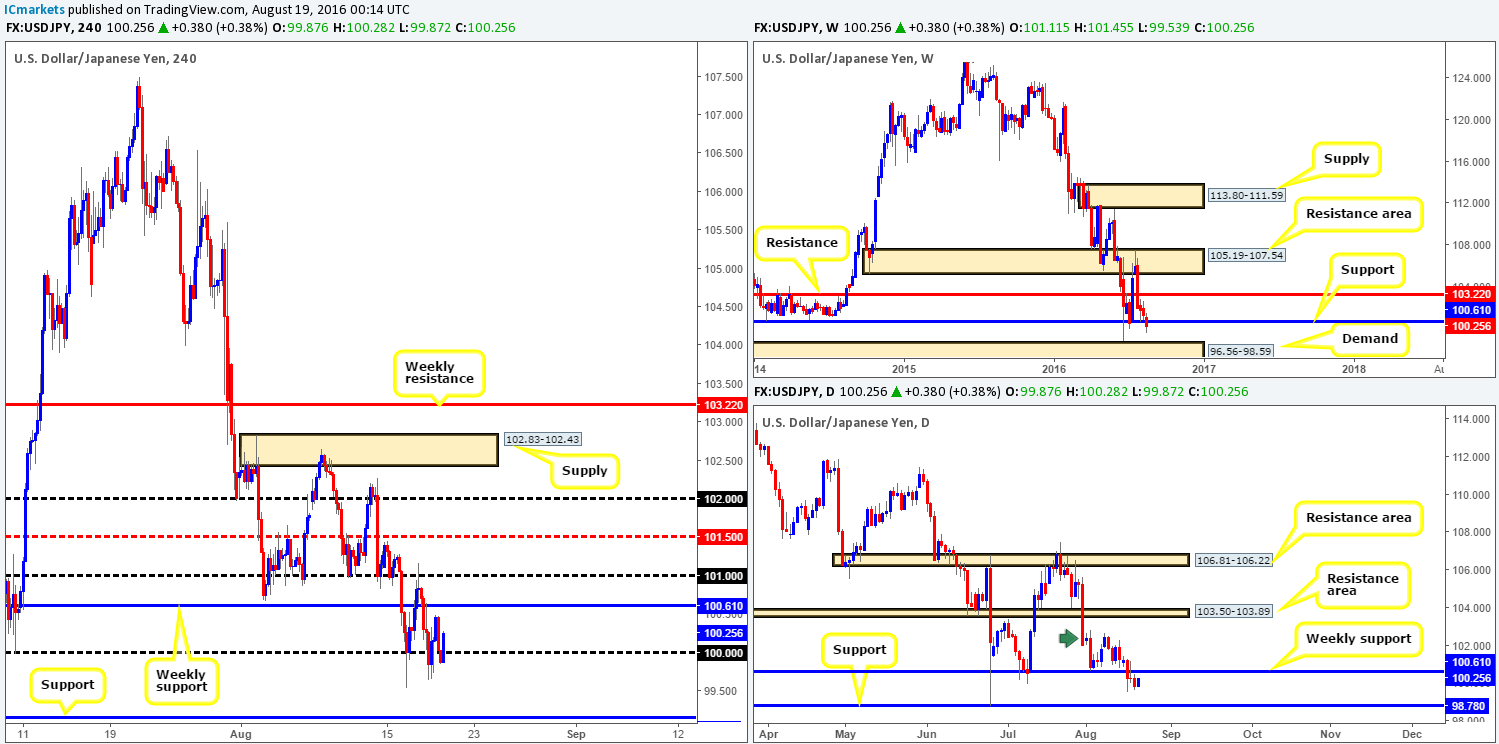Click the red 101.500 price tag
The image size is (1499, 744).
tap(720, 537)
